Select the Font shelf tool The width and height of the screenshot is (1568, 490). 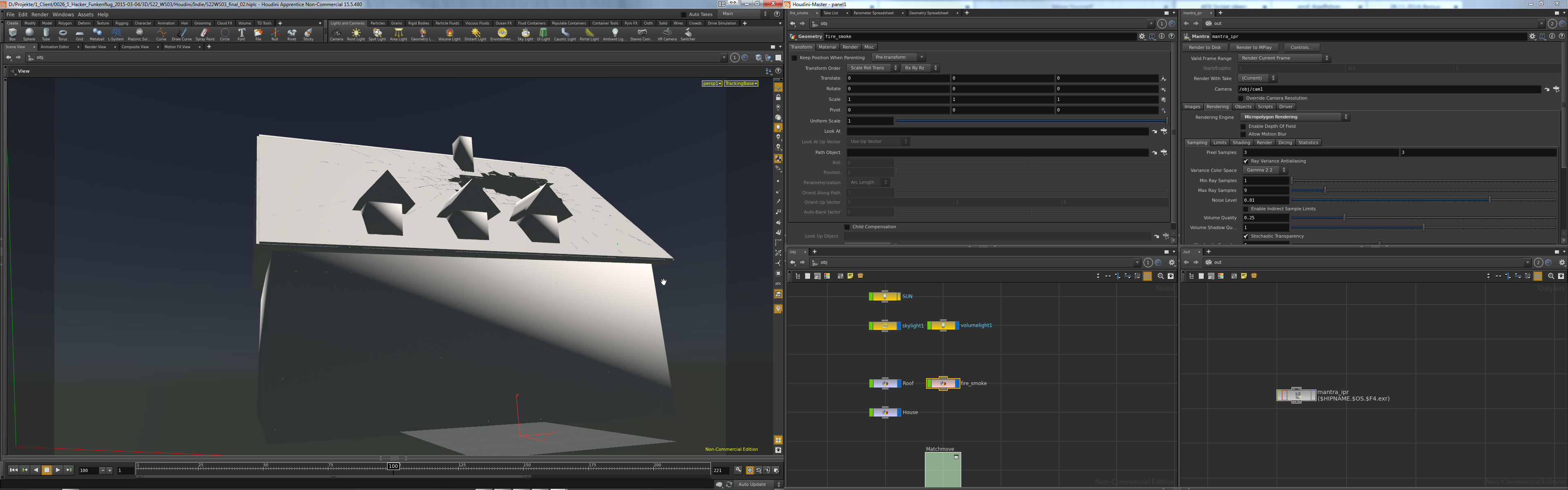tap(242, 34)
